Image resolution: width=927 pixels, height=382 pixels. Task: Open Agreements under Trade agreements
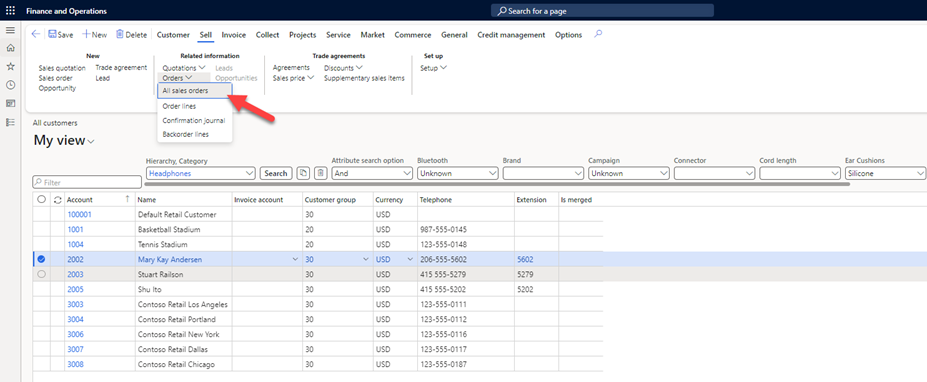click(291, 67)
